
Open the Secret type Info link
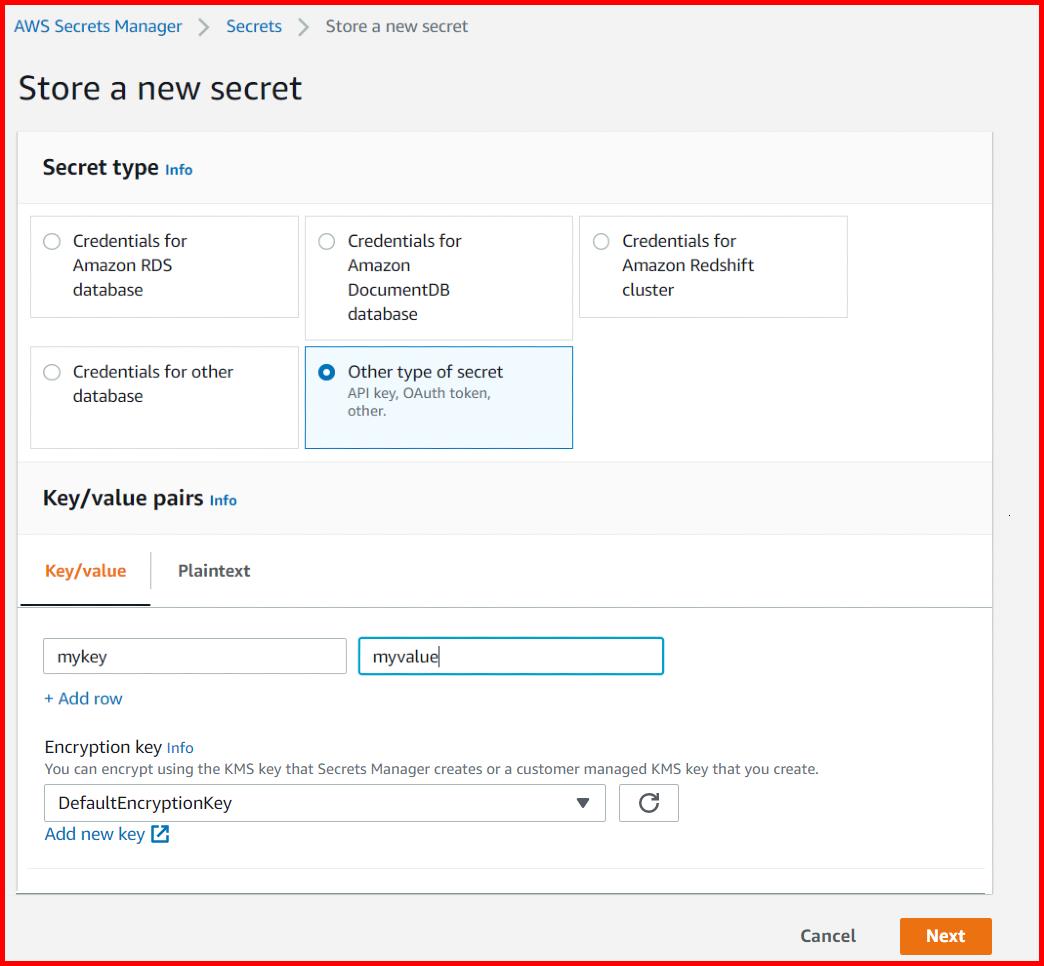[178, 170]
